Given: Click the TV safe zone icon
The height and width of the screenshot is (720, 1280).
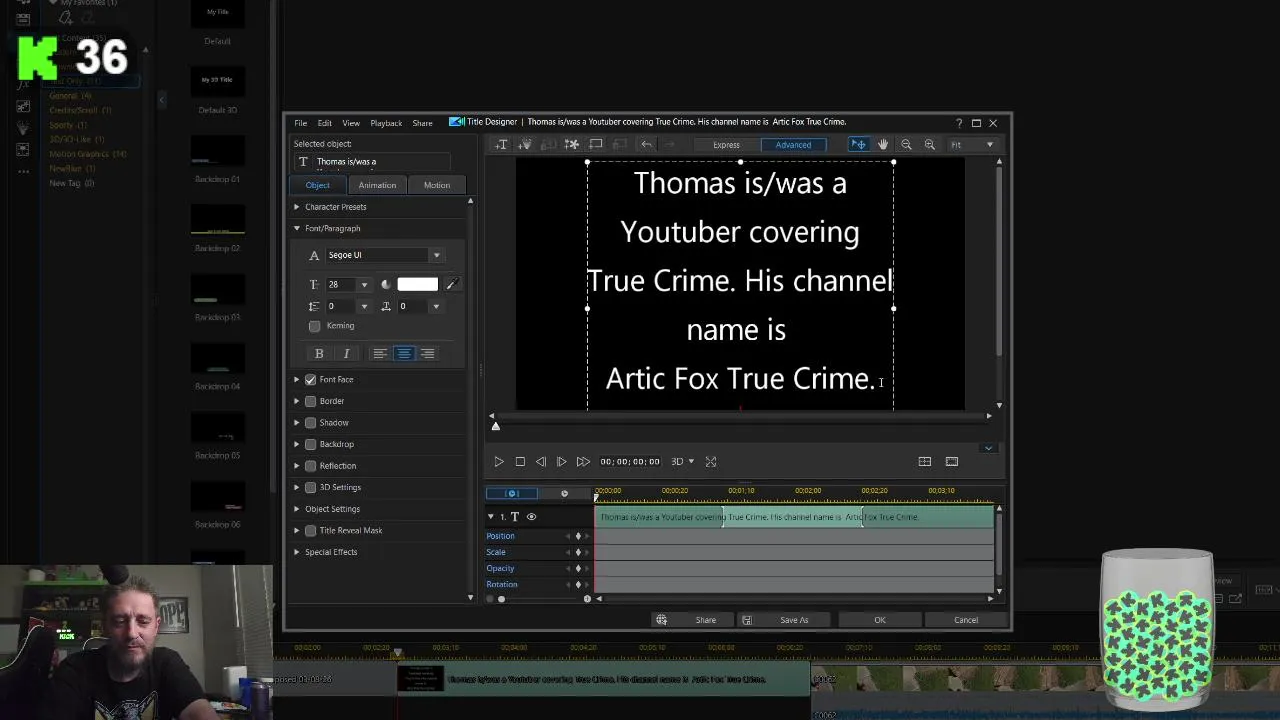Looking at the screenshot, I should point(951,461).
